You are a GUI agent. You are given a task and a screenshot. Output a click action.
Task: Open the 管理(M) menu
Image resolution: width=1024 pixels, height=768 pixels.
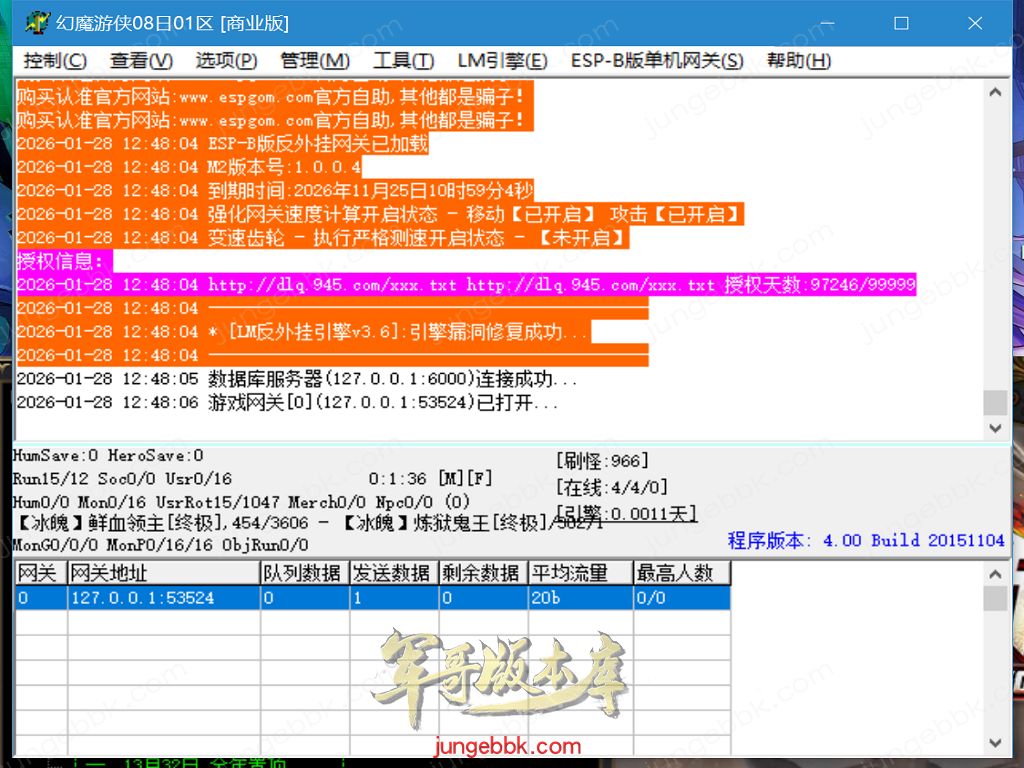315,61
